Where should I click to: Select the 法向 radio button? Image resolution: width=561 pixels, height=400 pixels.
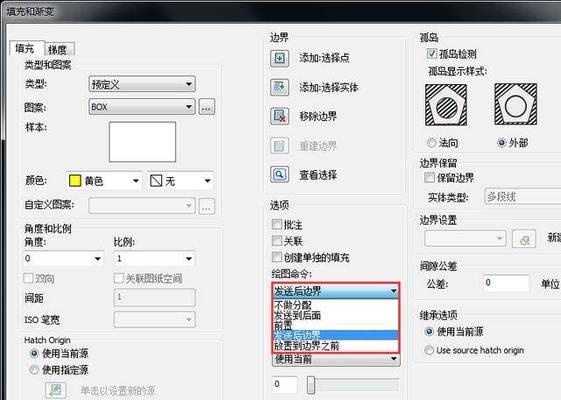click(x=431, y=143)
